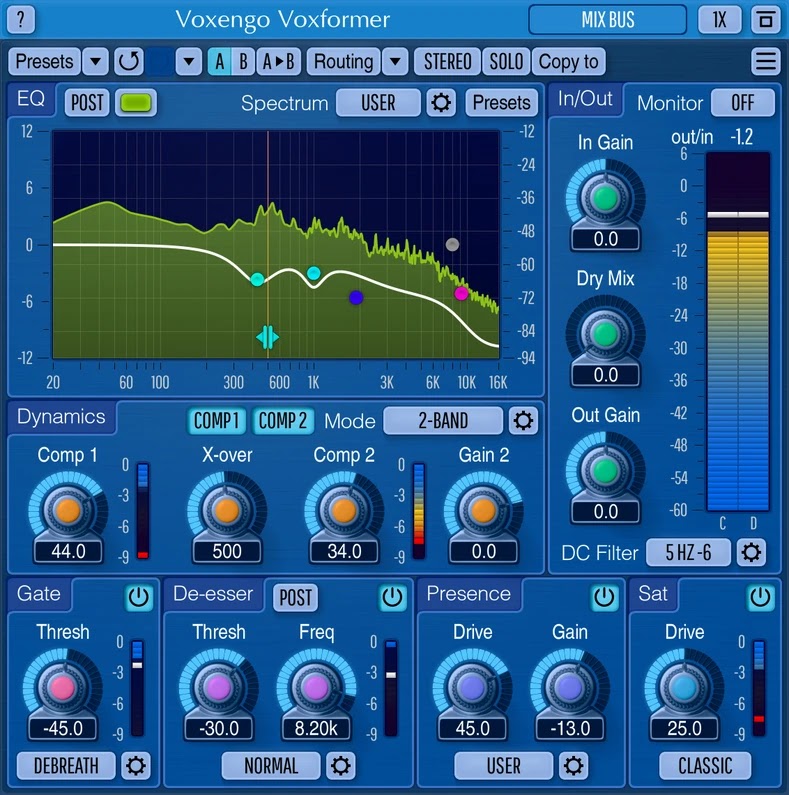
Task: Adjust the In Gain knob
Action: [x=605, y=198]
